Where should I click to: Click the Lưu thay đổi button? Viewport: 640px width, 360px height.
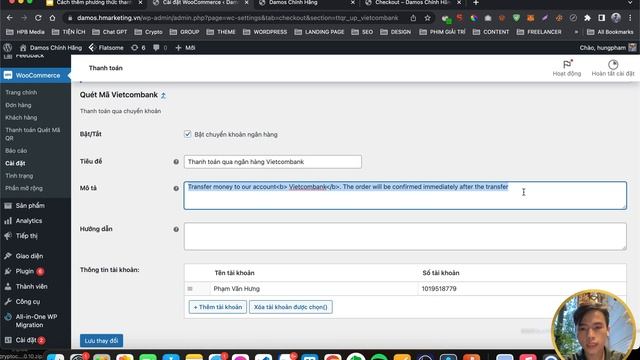(x=101, y=340)
